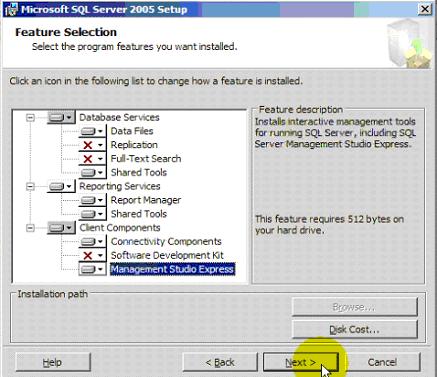
Task: Collapse the Database Services tree node
Action: 30,117
